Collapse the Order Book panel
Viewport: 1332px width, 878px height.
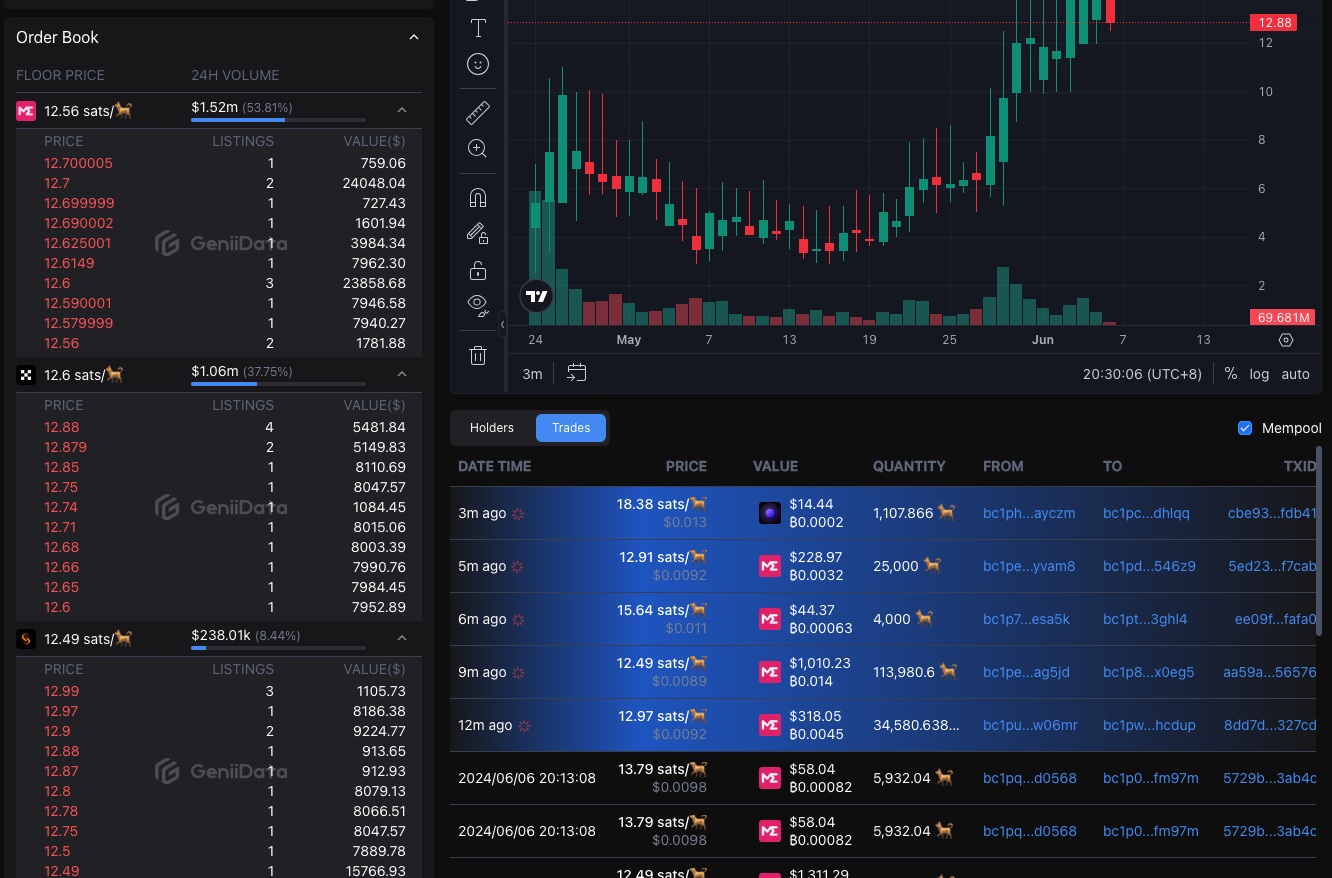(414, 38)
